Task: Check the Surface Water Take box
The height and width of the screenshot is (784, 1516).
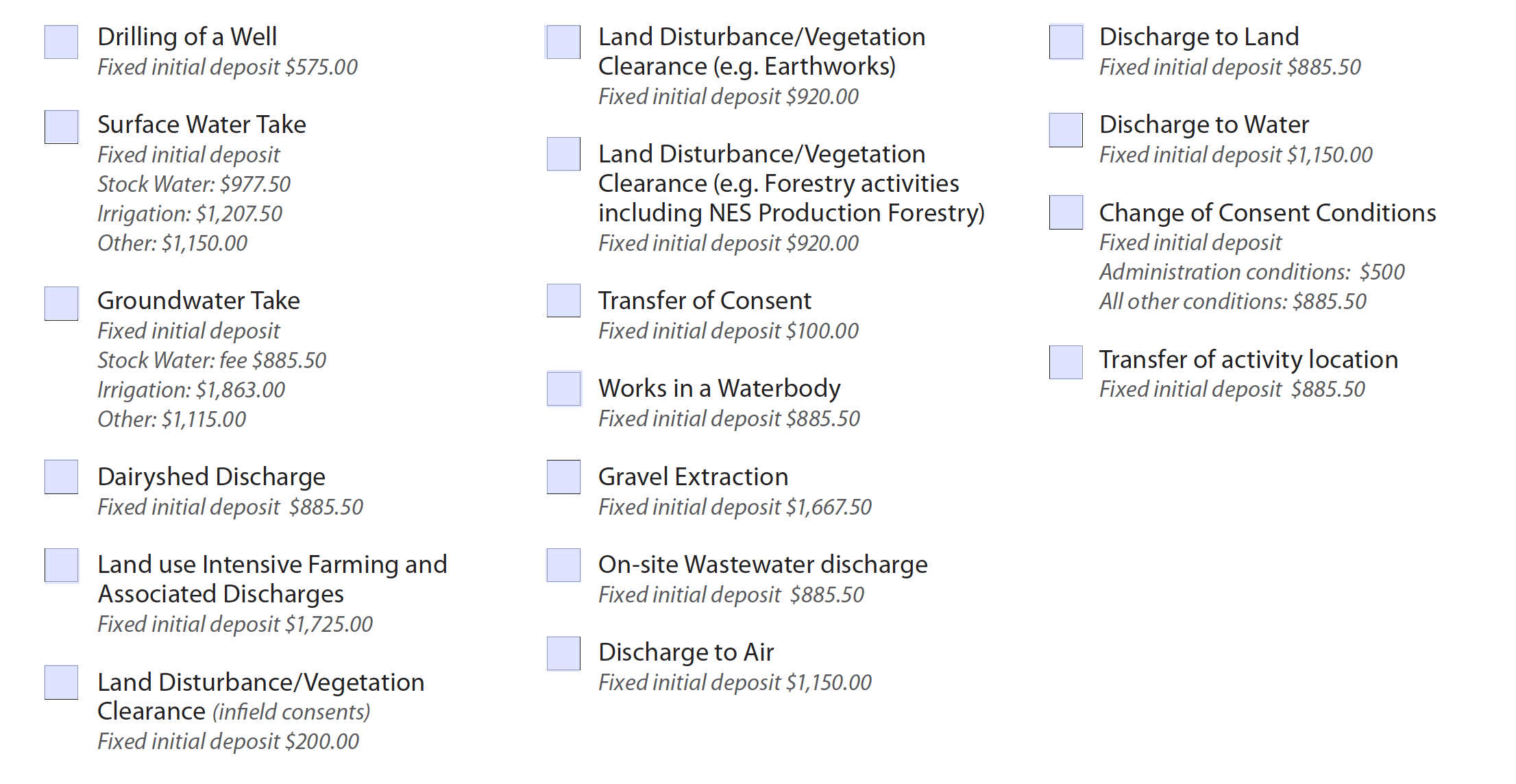Action: point(61,127)
